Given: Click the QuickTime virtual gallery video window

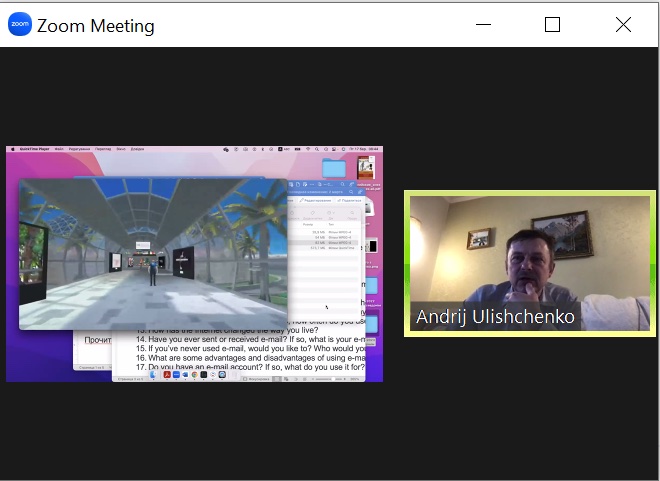Looking at the screenshot, I should (153, 254).
